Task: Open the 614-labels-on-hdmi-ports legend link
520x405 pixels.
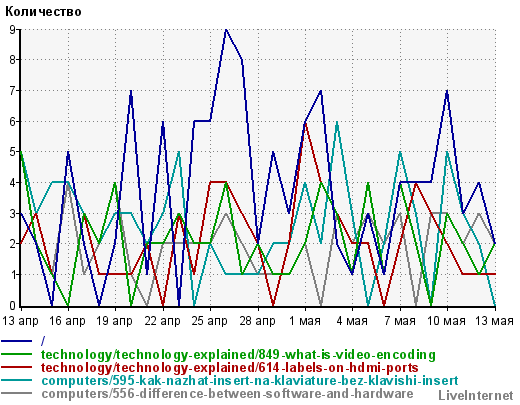Action: (x=230, y=368)
